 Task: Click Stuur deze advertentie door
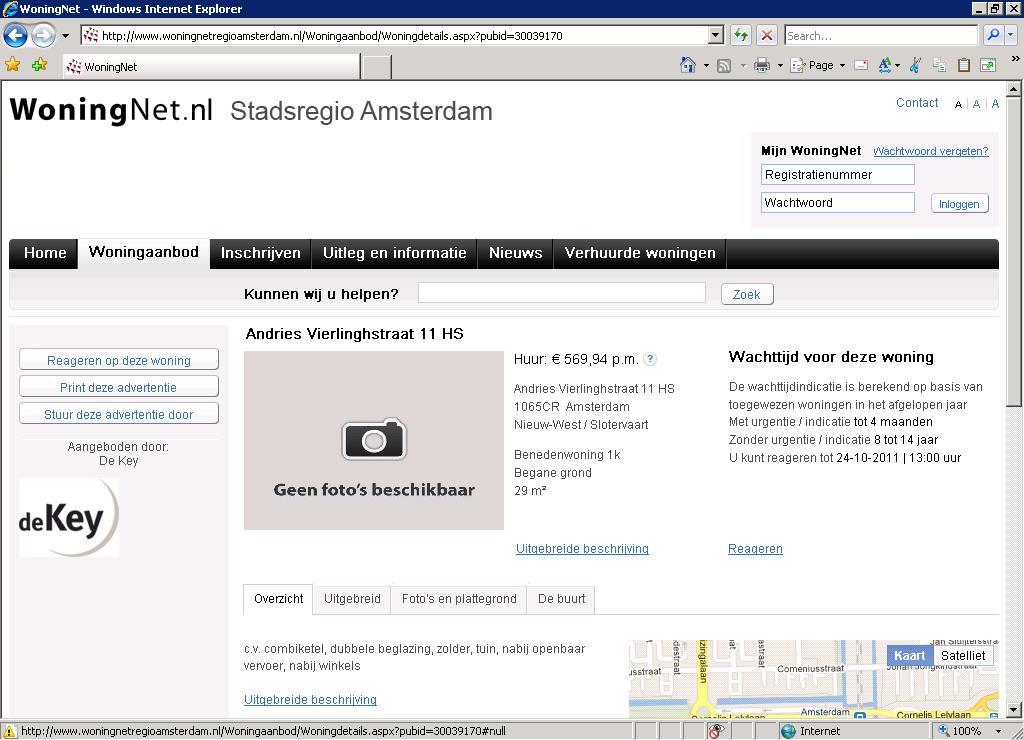(x=119, y=414)
